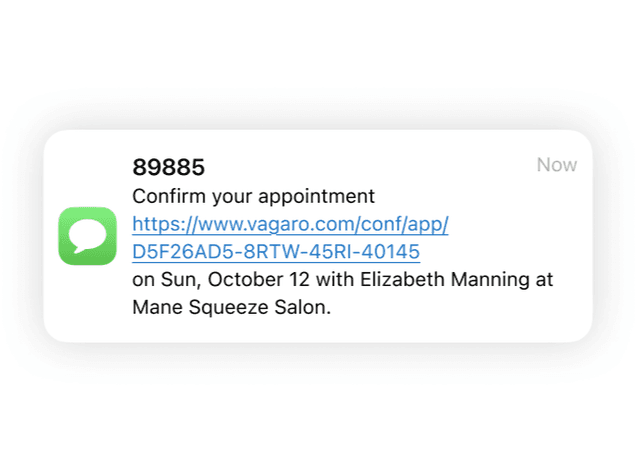Click the blank area below the notification
The width and height of the screenshot is (640, 474).
pos(320,410)
